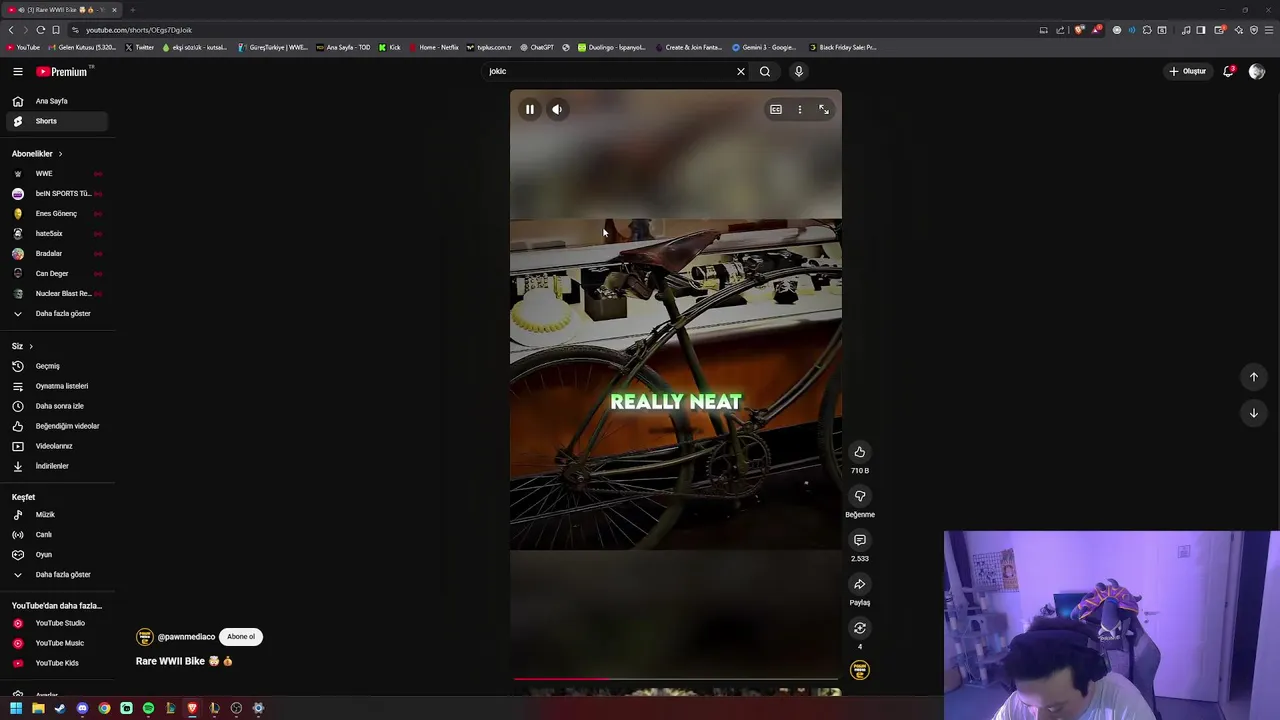The image size is (1280, 720).
Task: Open YouTube Music link
Action: (55, 643)
